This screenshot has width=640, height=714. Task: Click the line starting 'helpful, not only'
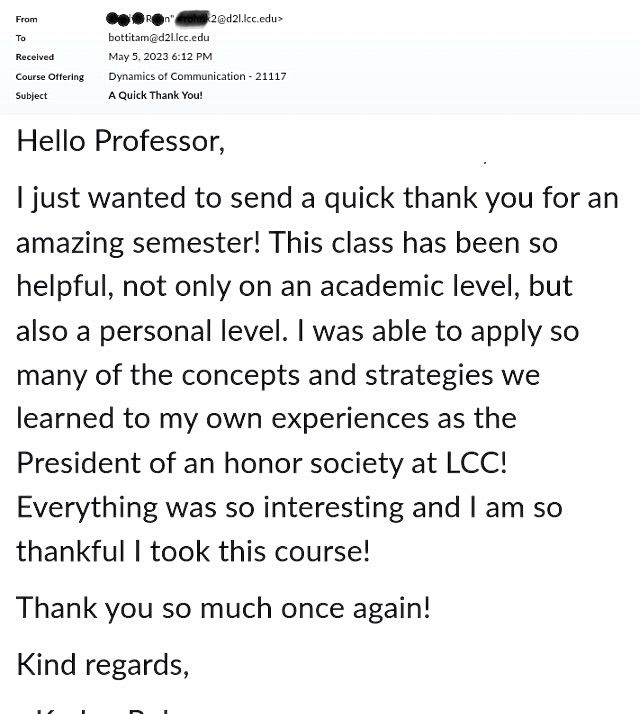[x=294, y=286]
